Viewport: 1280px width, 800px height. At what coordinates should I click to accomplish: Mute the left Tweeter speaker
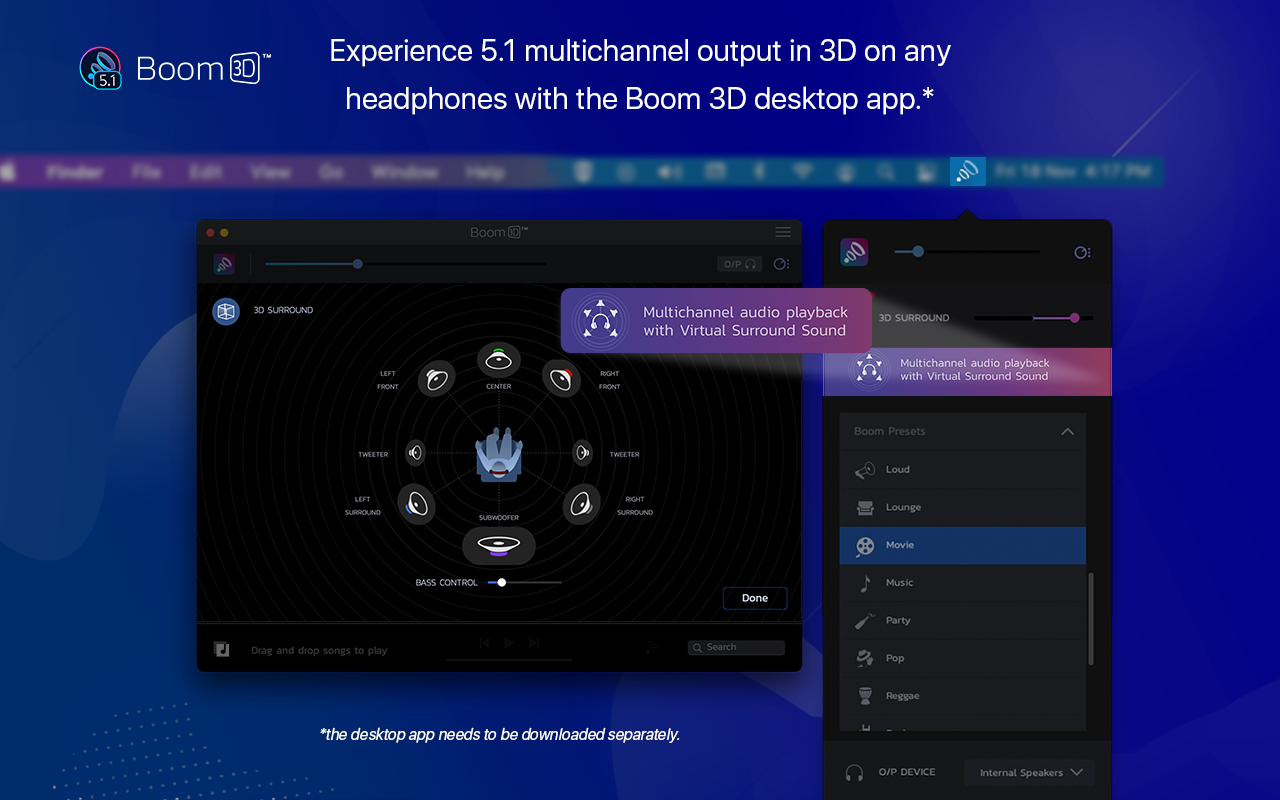(415, 452)
